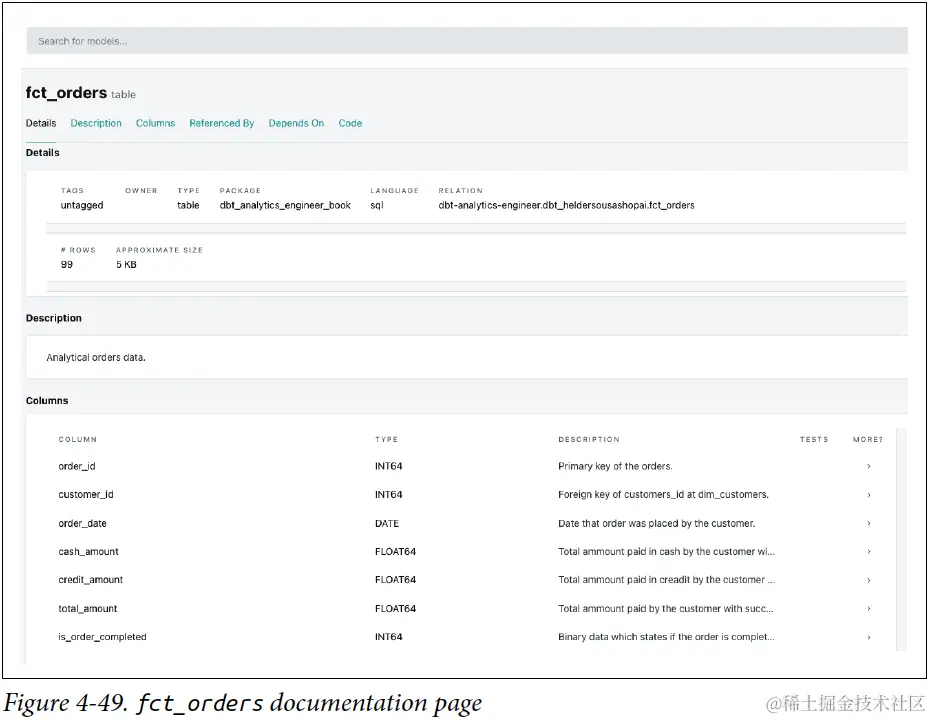Expand more details for is_order_completed row
Viewport: 932px width, 720px height.
pos(868,637)
